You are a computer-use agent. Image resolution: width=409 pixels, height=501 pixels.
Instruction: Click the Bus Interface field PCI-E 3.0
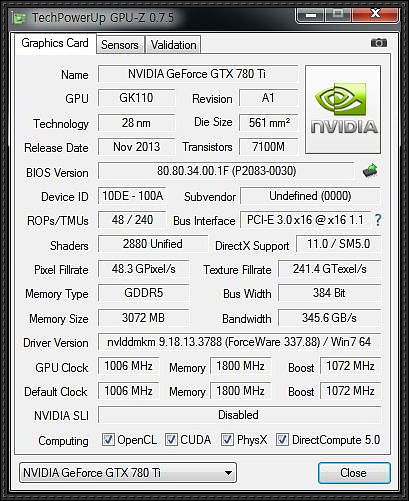click(305, 220)
